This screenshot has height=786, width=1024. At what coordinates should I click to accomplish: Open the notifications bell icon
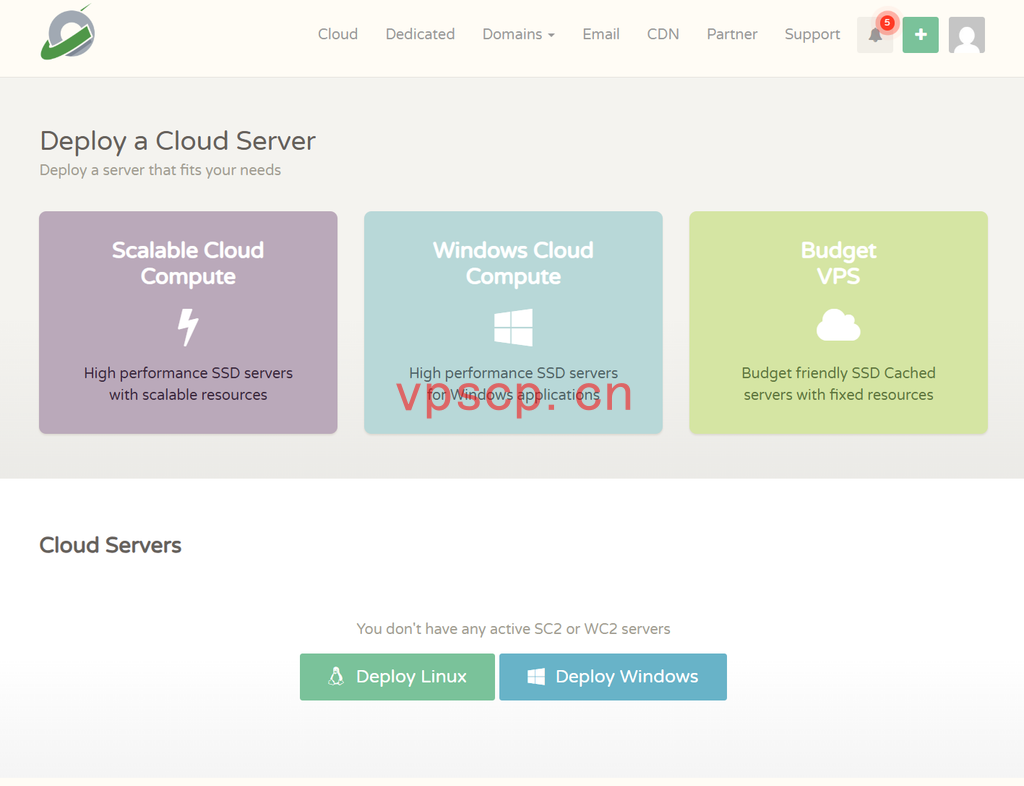point(874,35)
